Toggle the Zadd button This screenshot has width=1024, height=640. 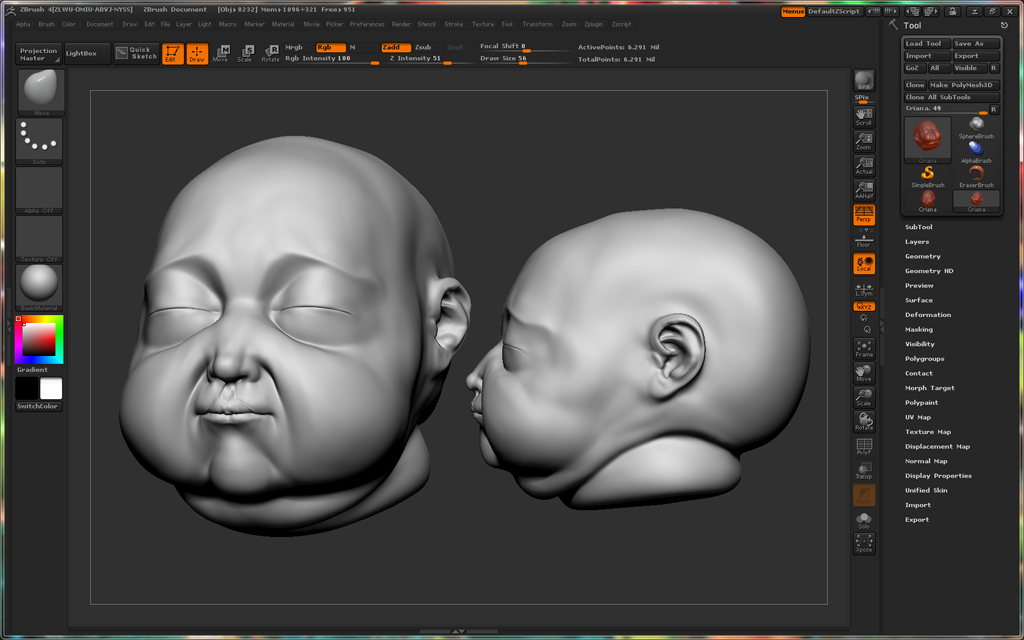[x=396, y=47]
